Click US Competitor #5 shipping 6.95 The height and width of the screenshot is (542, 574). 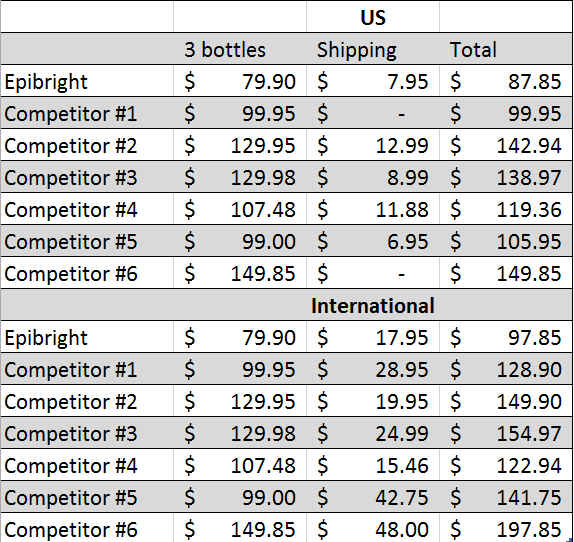click(373, 241)
